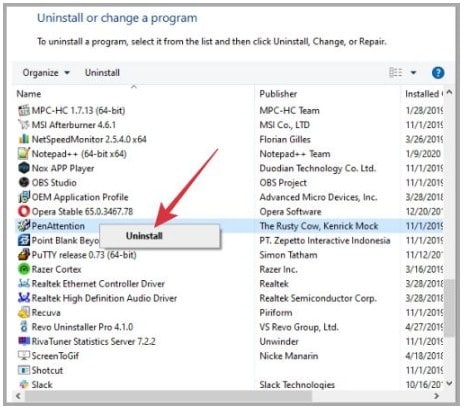The width and height of the screenshot is (464, 409).
Task: Click the change view layout icon
Action: [x=396, y=72]
